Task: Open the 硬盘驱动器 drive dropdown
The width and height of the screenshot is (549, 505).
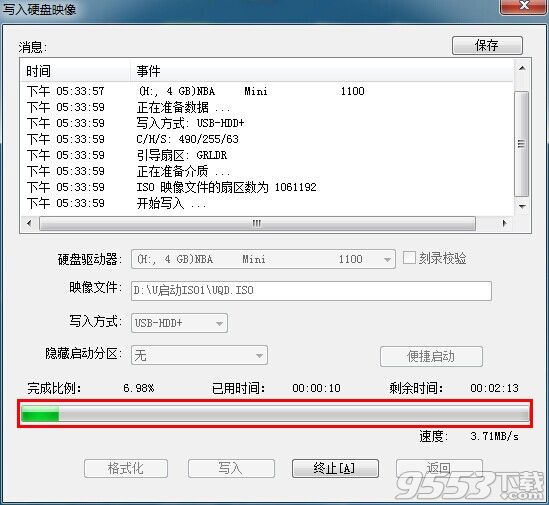Action: point(263,259)
